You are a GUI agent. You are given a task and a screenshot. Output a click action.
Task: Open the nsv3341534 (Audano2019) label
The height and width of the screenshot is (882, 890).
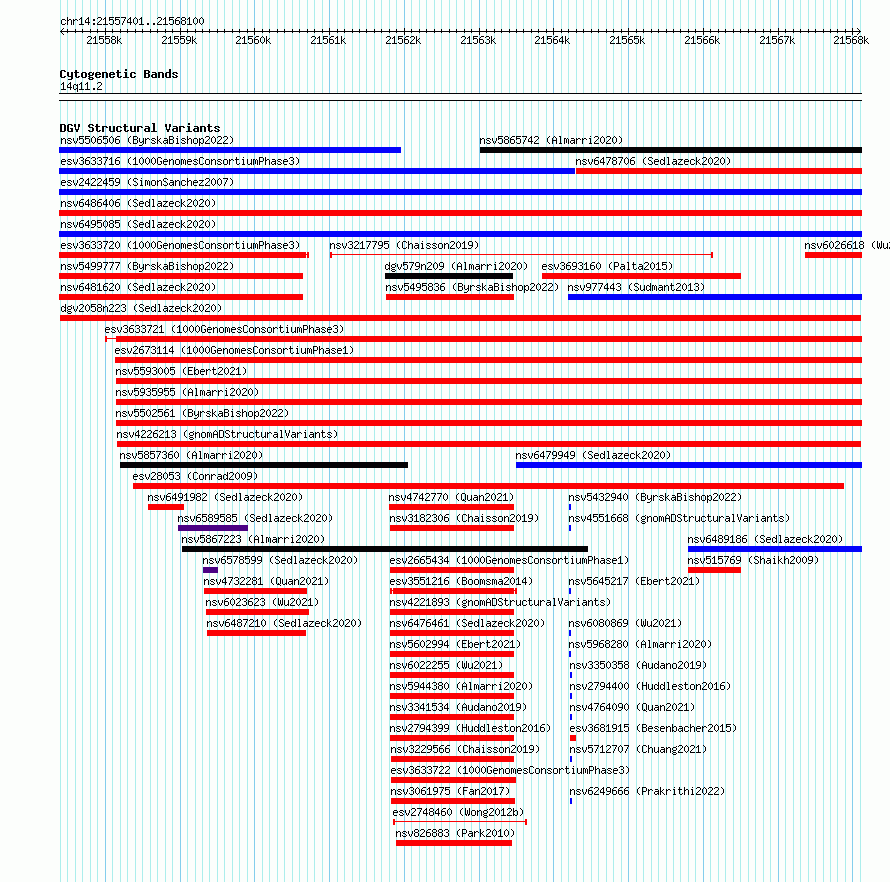[458, 707]
